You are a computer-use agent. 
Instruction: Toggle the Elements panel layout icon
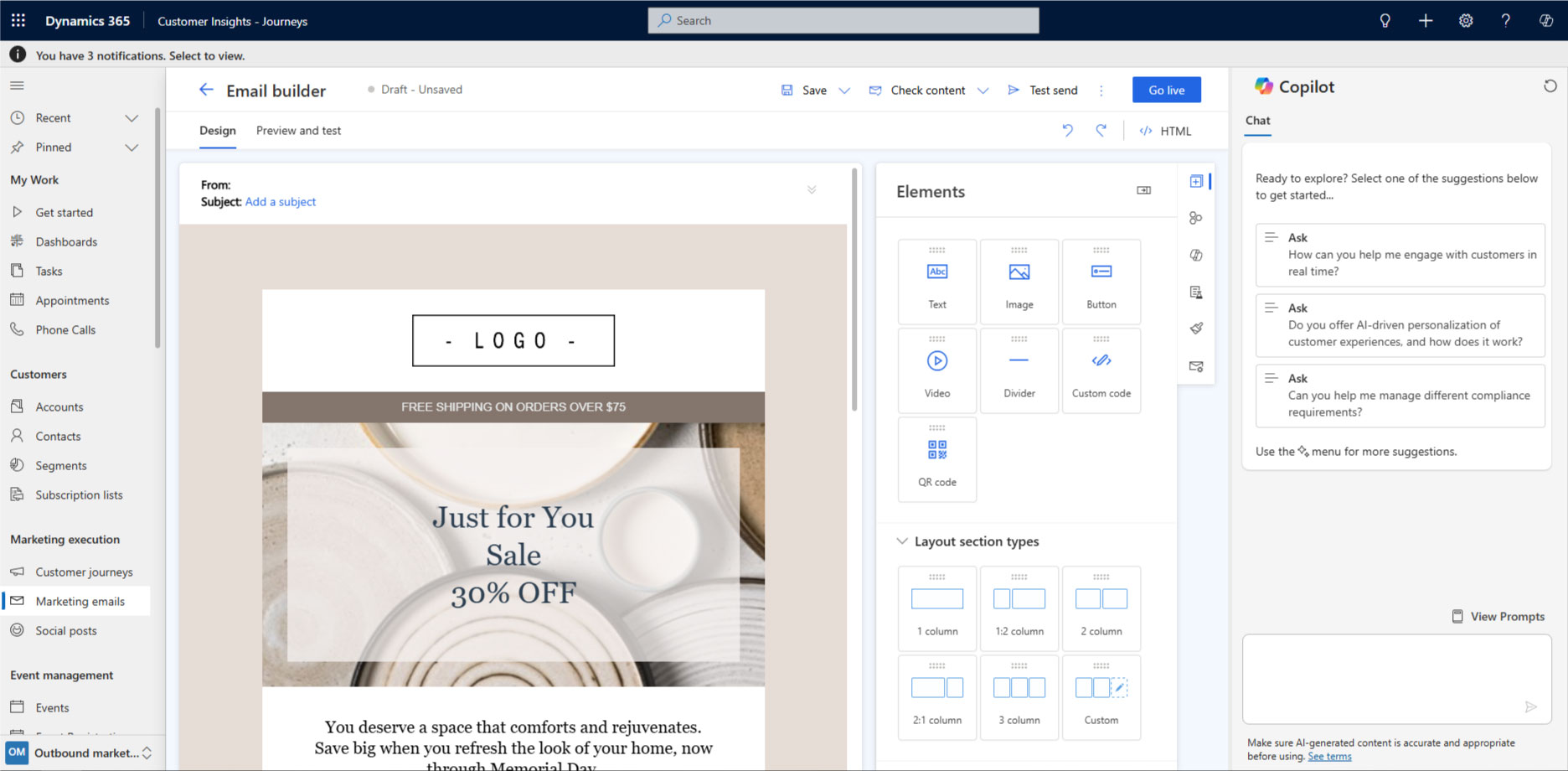click(1143, 190)
